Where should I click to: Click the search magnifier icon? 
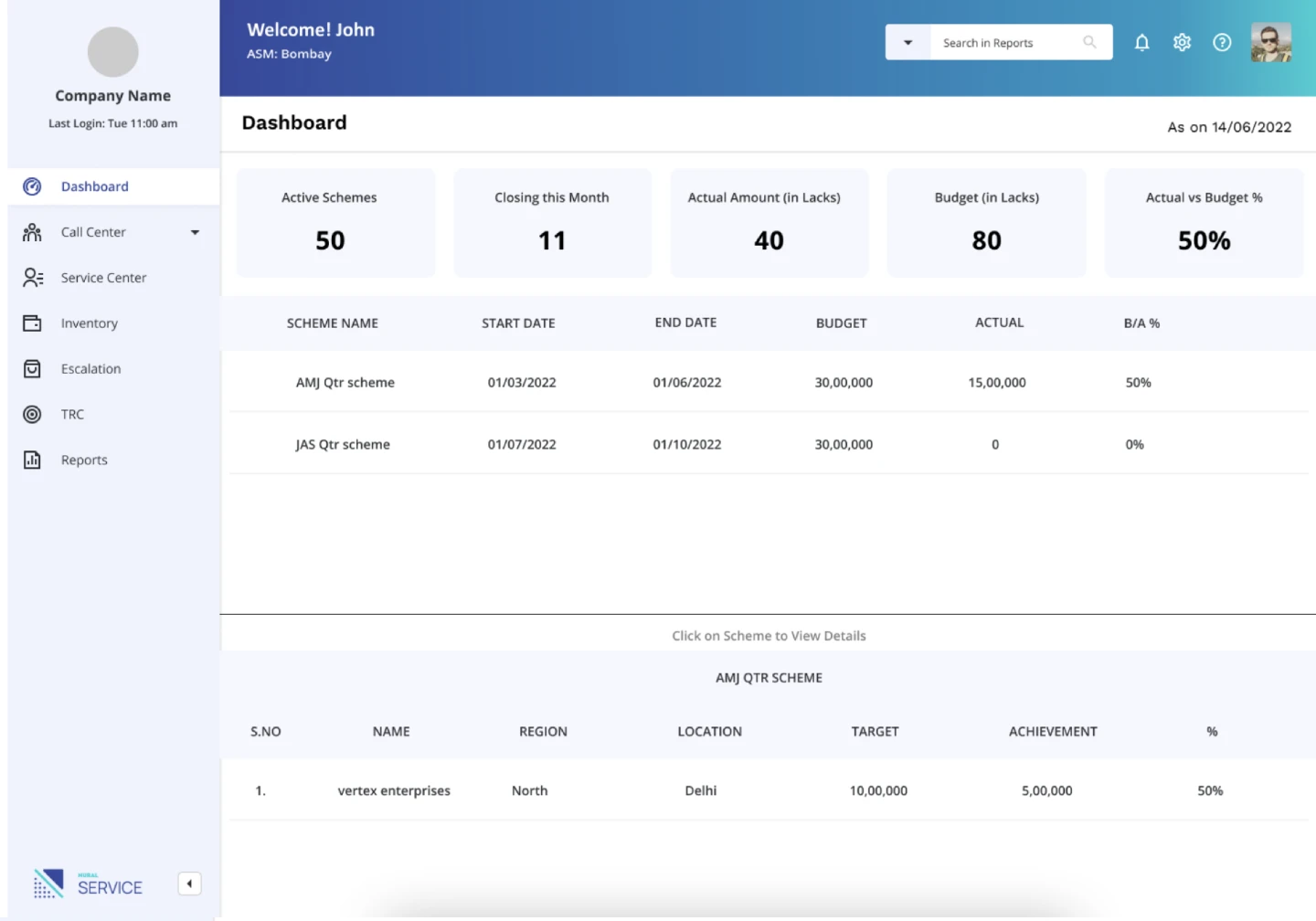coord(1089,42)
